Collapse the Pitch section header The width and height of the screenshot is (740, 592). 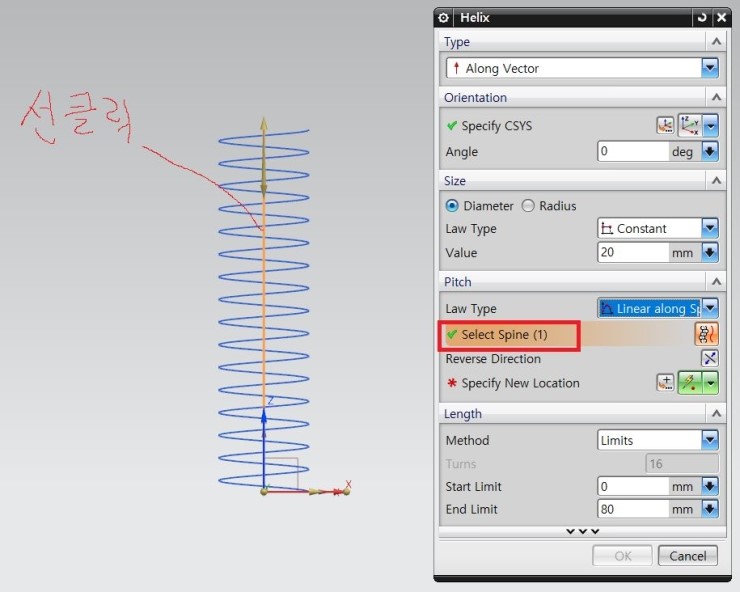pos(715,282)
